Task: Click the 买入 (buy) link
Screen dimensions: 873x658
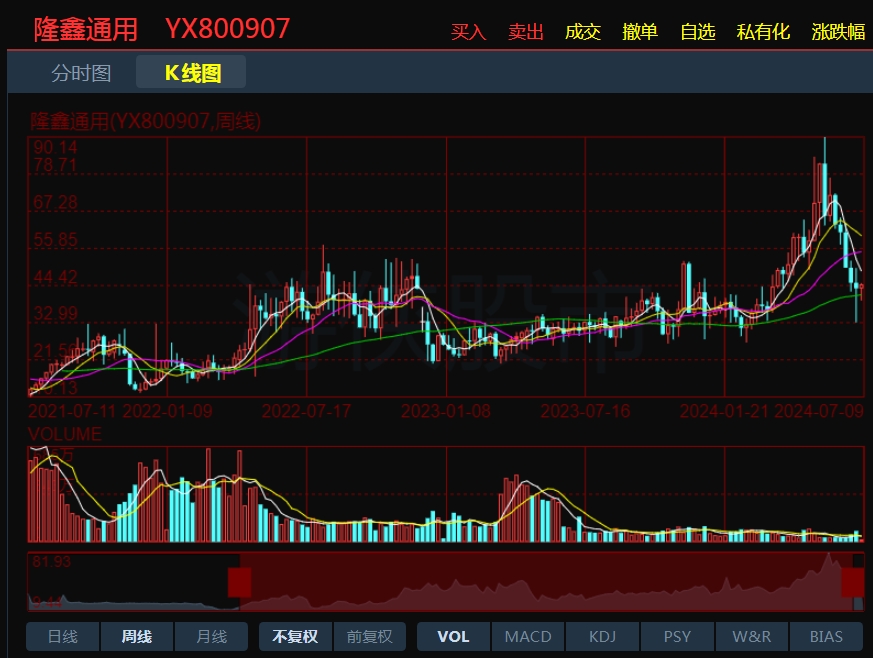Action: pyautogui.click(x=468, y=32)
